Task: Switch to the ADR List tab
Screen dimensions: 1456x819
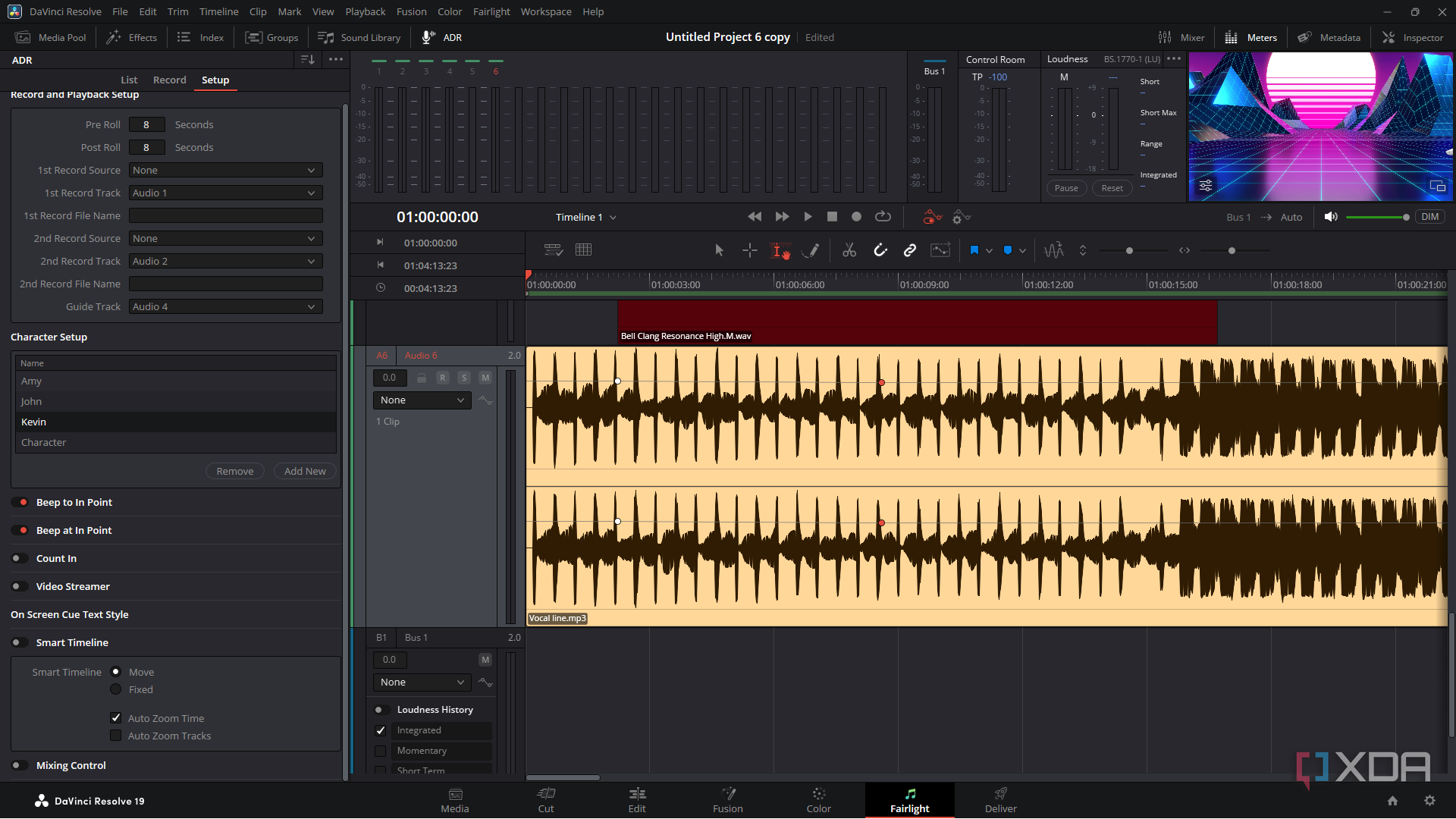Action: (x=129, y=80)
